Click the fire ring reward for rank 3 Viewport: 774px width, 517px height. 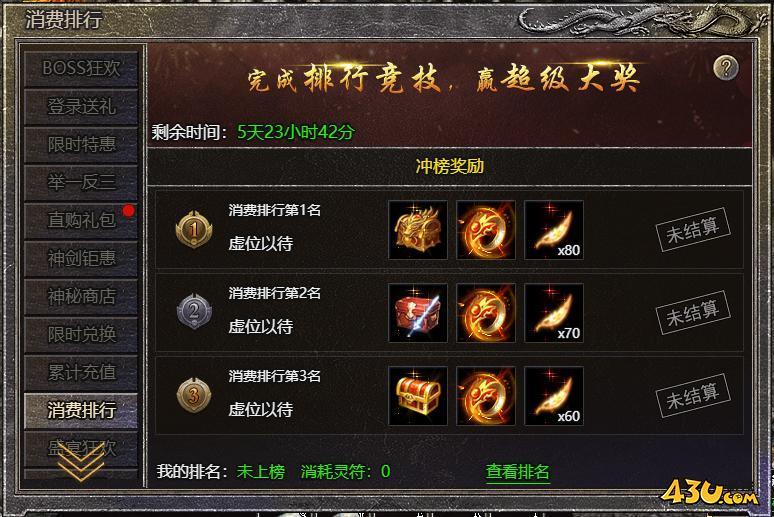pos(486,396)
